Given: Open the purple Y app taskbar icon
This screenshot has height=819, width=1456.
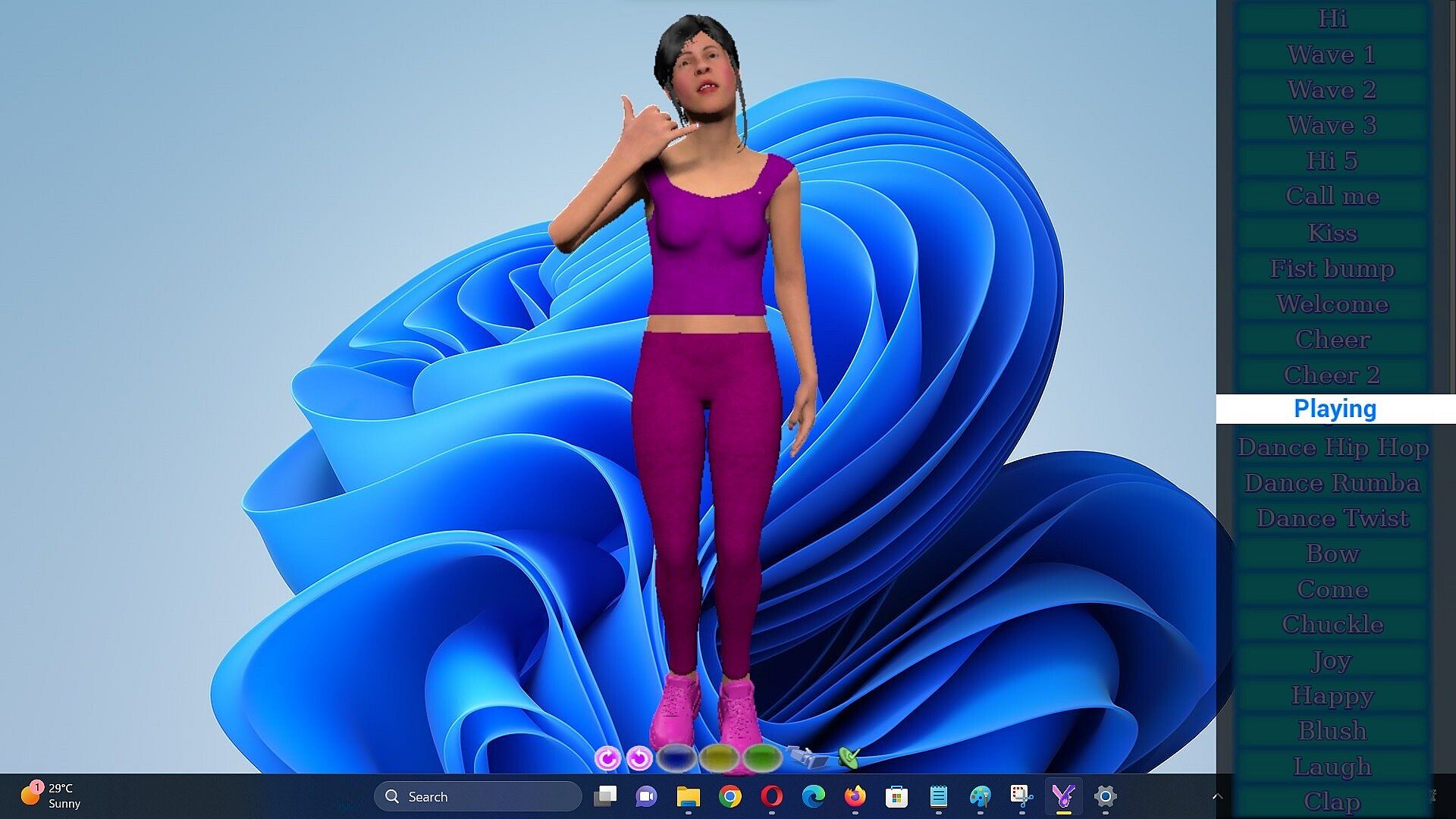Looking at the screenshot, I should point(1063,796).
